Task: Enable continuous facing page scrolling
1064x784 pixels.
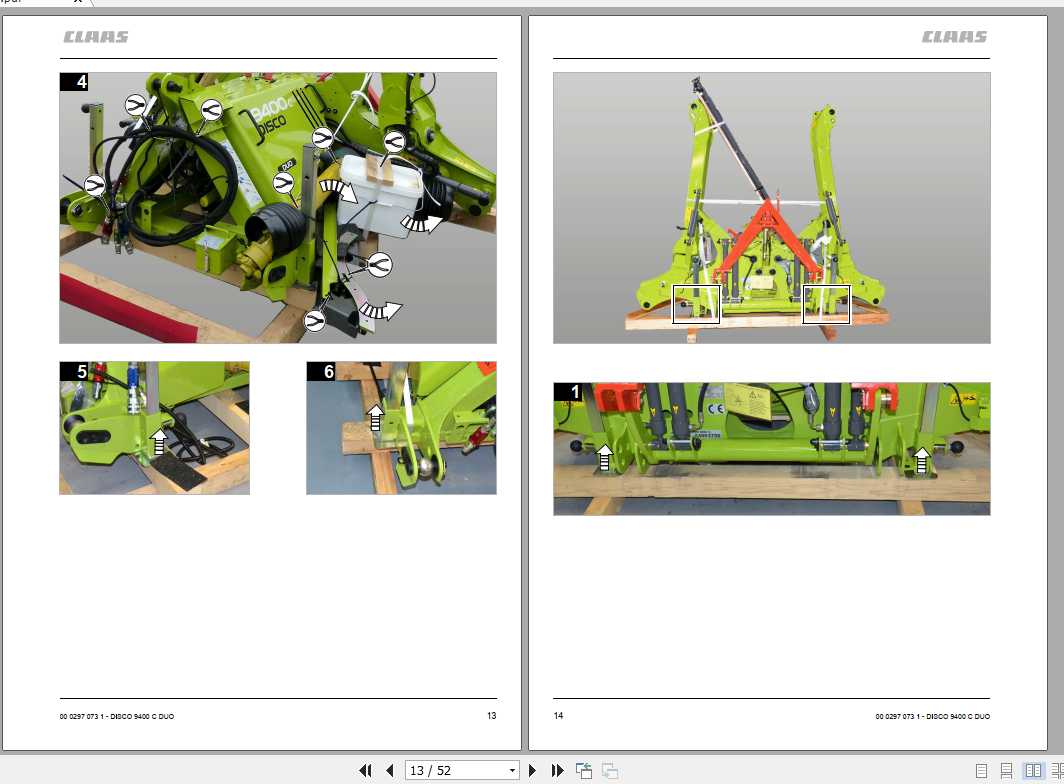Action: tap(1058, 770)
